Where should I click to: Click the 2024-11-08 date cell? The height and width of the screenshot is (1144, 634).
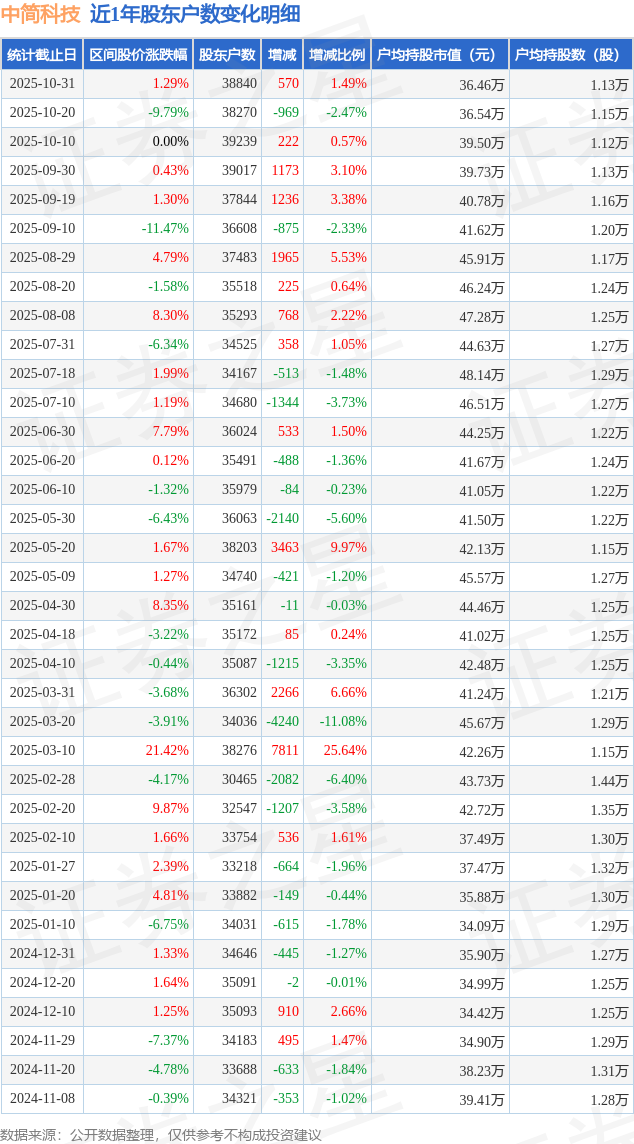(42, 1098)
